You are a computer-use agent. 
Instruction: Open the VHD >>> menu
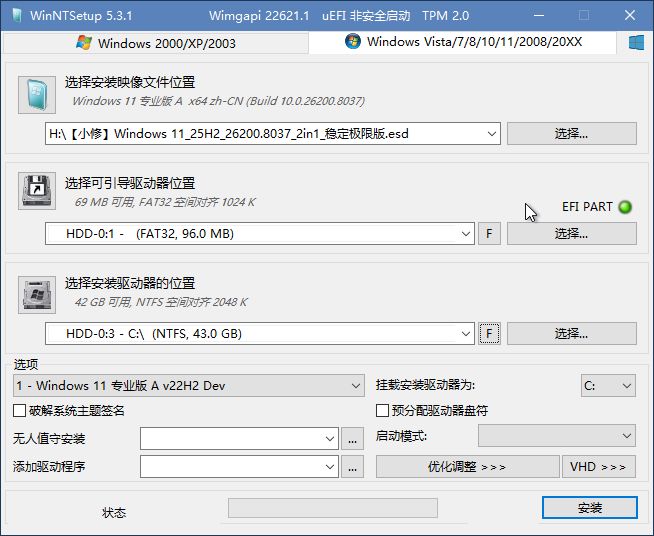[x=599, y=466]
